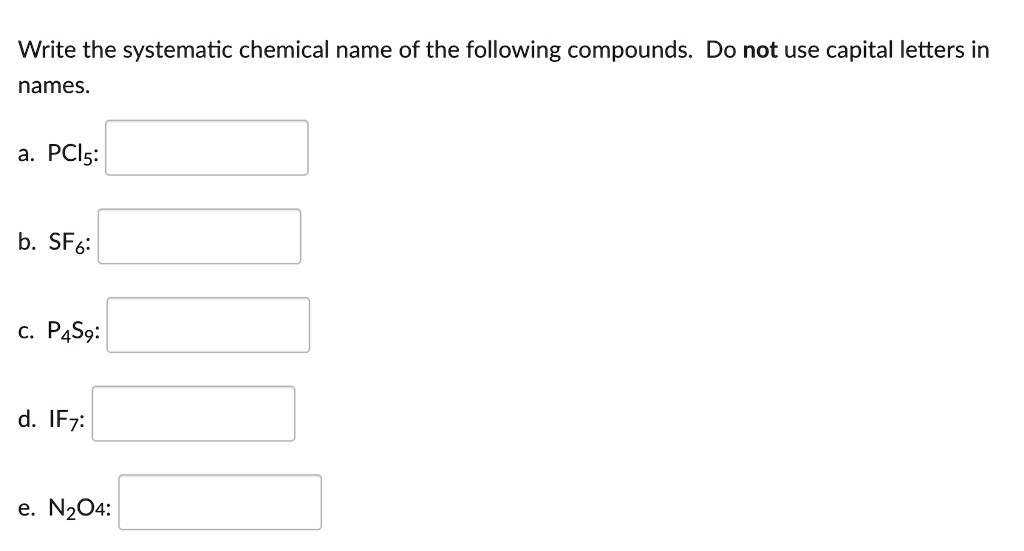Click the bold word "not" in instructions
Image resolution: width=1024 pixels, height=551 pixels.
pyautogui.click(x=760, y=50)
